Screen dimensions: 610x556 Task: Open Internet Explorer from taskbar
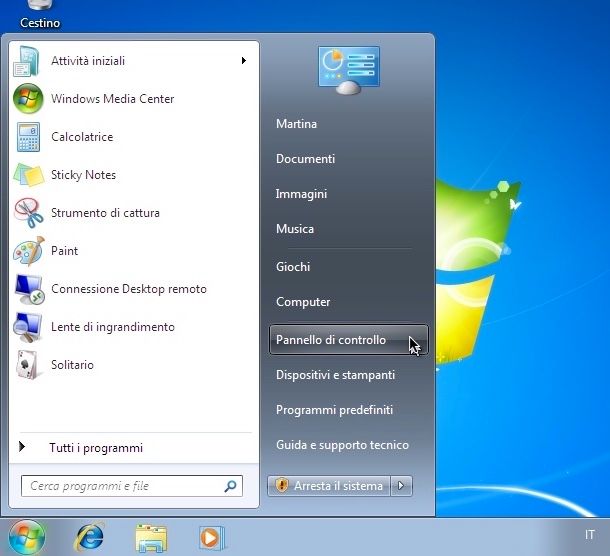(x=89, y=537)
